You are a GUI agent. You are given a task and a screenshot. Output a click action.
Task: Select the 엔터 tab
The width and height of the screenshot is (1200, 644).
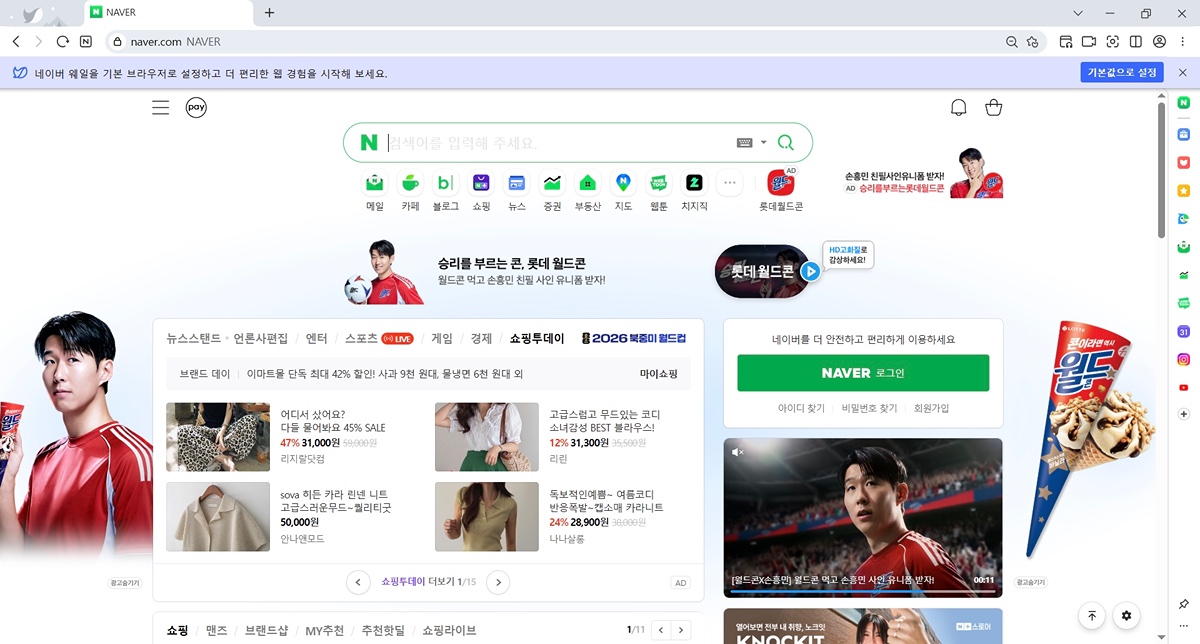(x=317, y=338)
